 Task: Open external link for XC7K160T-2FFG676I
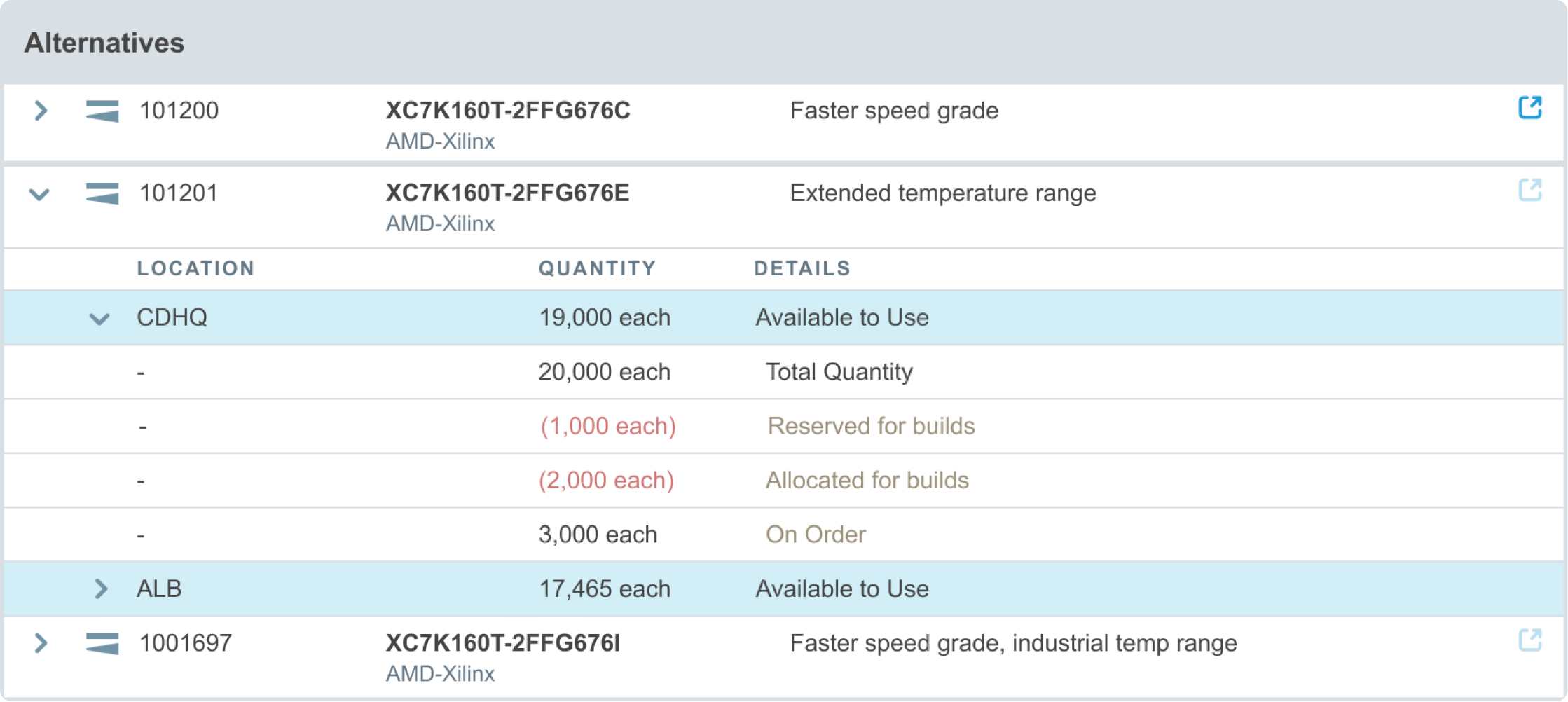pyautogui.click(x=1529, y=640)
